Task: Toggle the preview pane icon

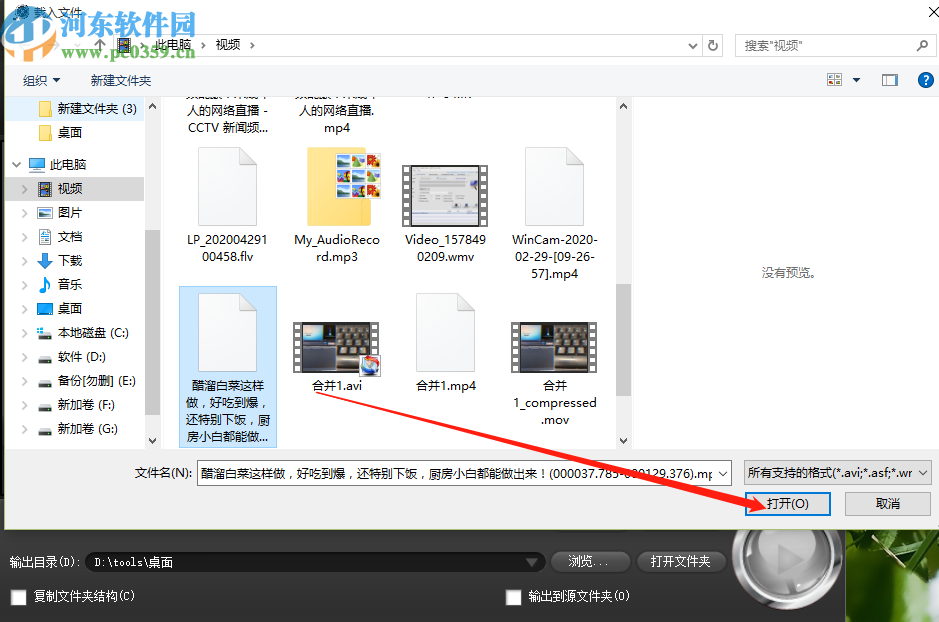Action: pyautogui.click(x=889, y=80)
